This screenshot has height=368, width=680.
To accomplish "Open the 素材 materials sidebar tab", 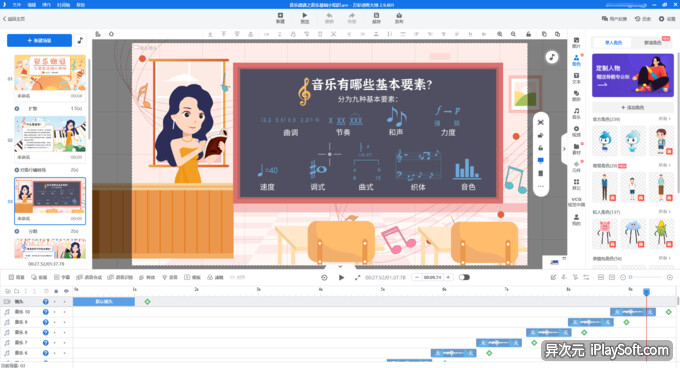I will click(x=576, y=149).
